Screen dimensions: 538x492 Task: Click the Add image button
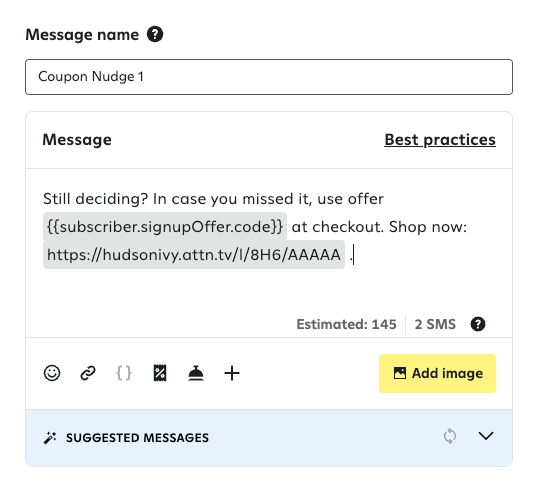[x=437, y=373]
